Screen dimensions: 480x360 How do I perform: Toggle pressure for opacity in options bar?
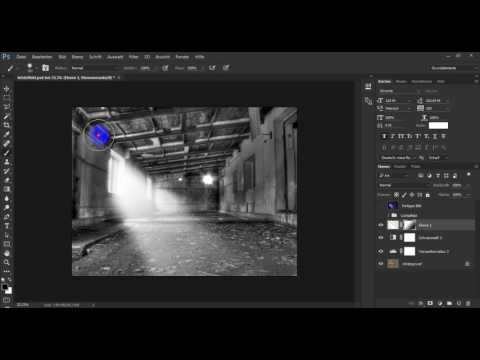click(x=165, y=68)
